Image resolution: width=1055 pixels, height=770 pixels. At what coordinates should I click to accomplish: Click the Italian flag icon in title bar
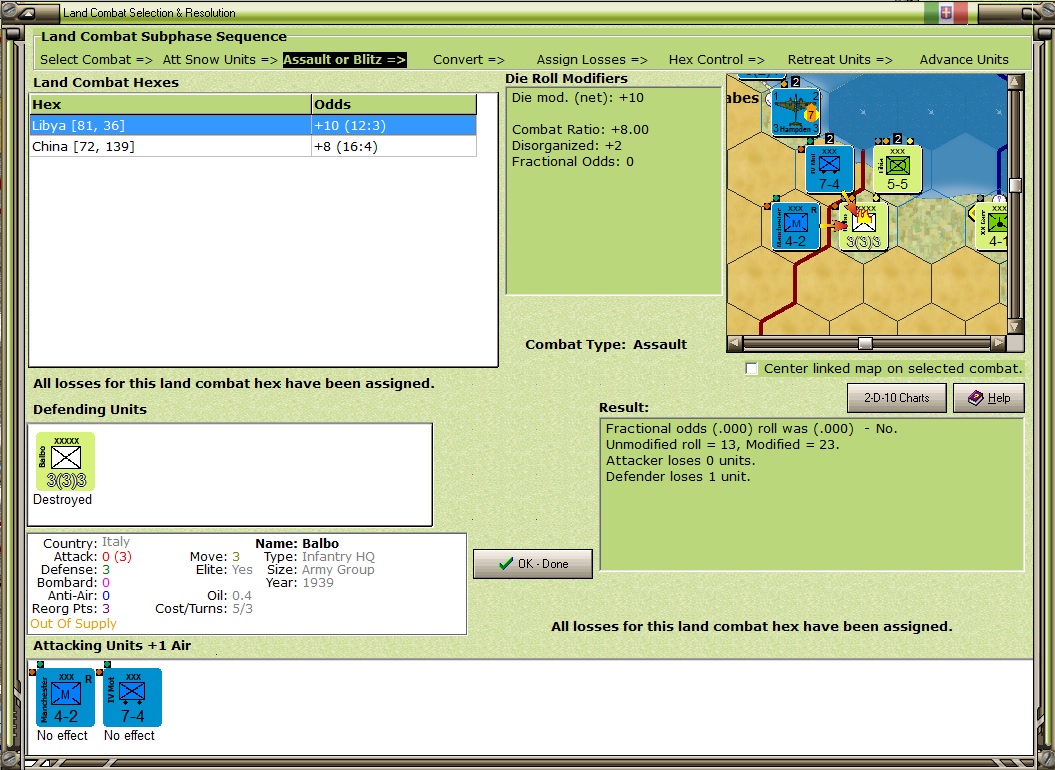coord(945,12)
